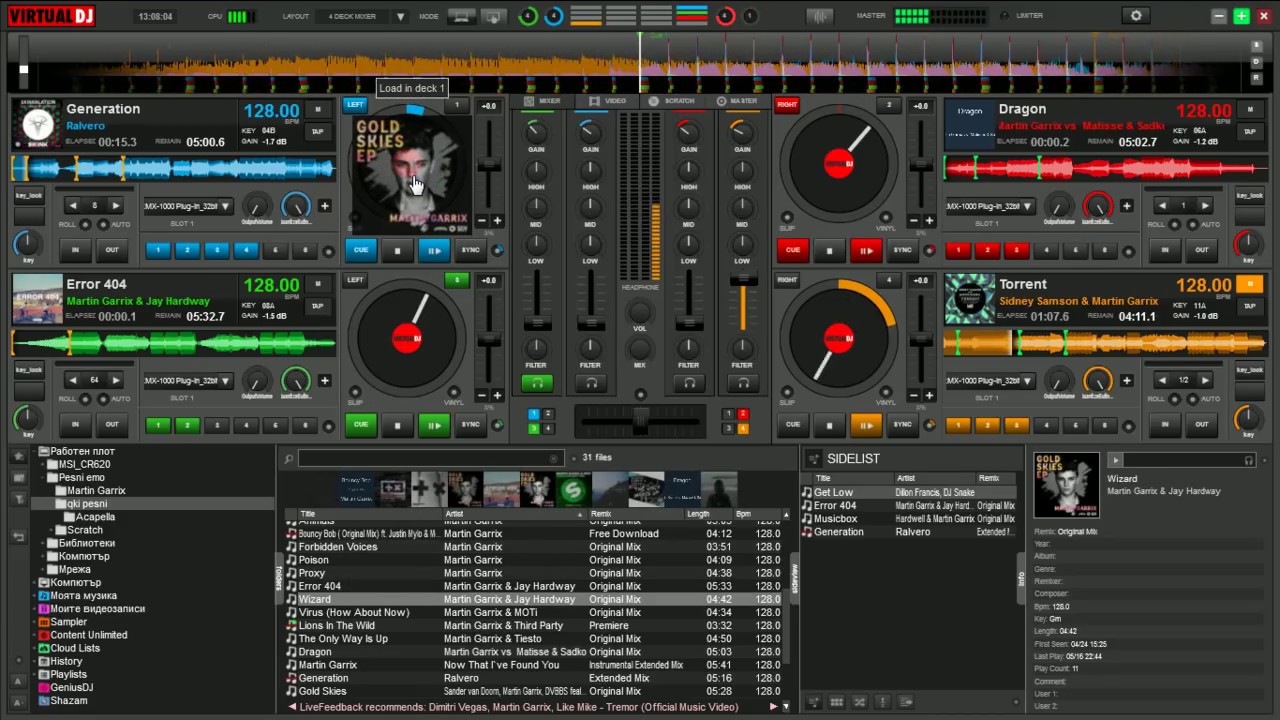The image size is (1280, 720).
Task: Click deck 1 pitch slider handle
Action: tap(489, 165)
